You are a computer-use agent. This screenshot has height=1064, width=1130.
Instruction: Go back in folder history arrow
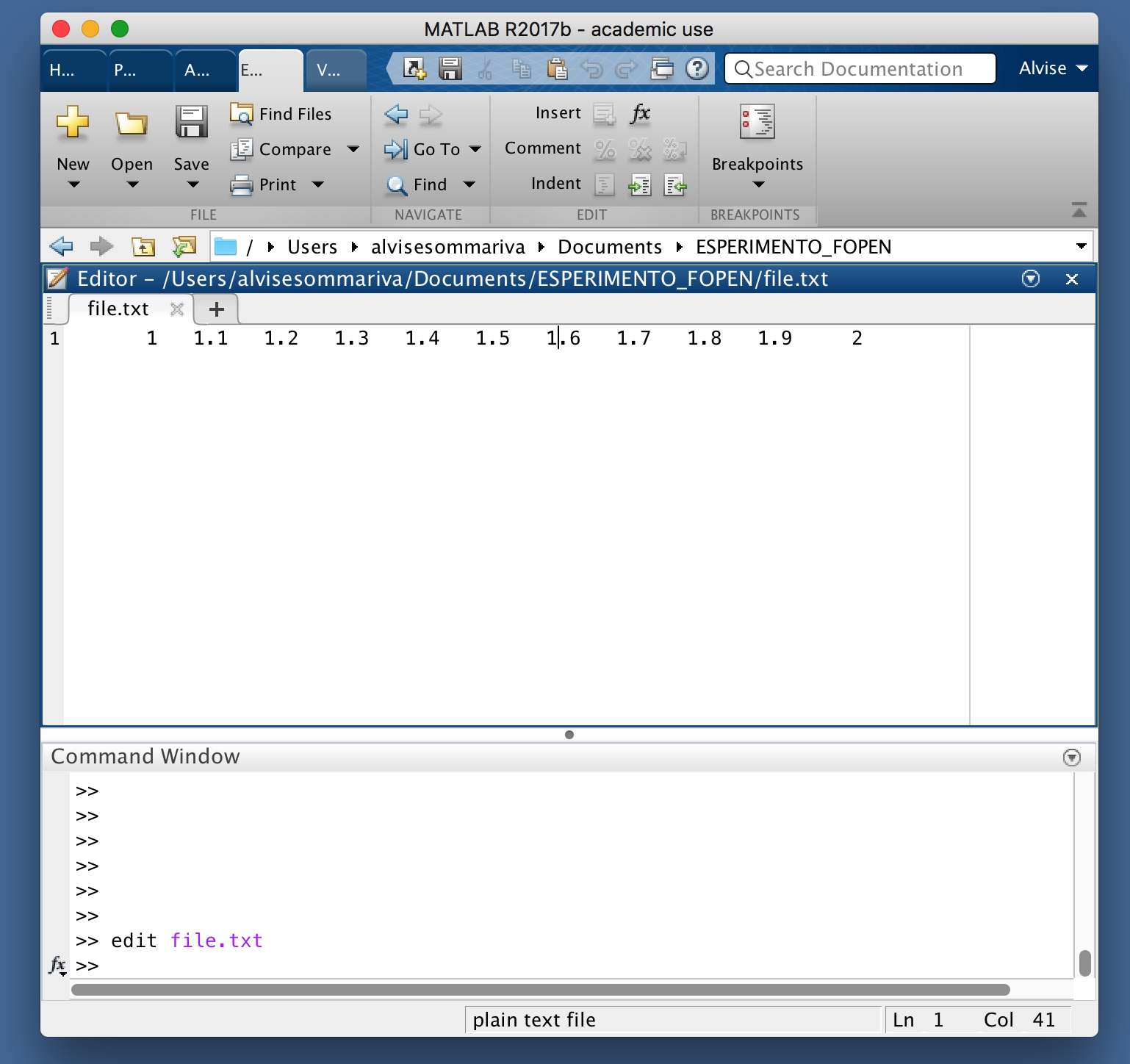(61, 246)
